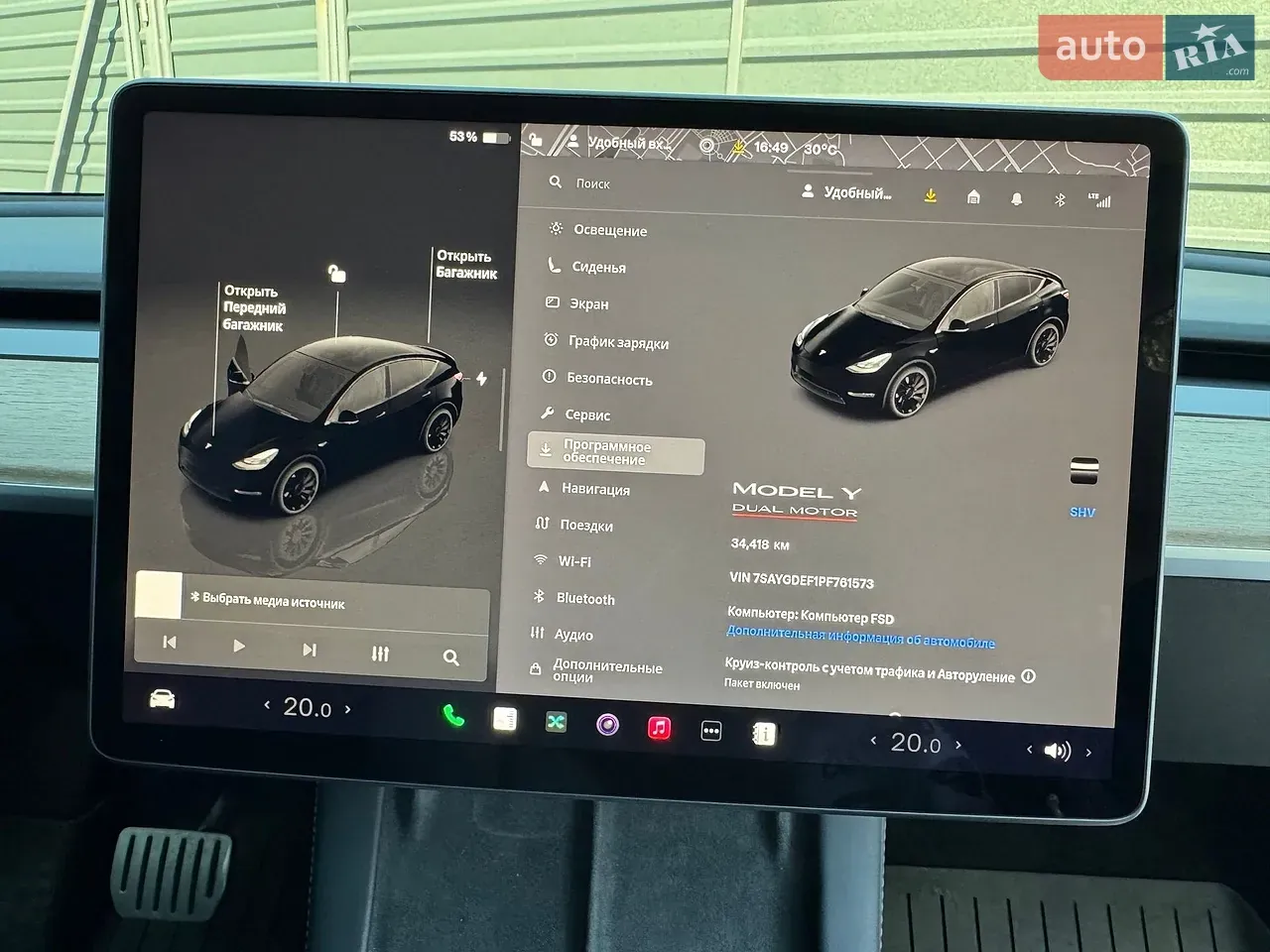Screen dimensions: 1270x952
Task: Open Wi-Fi settings menu item
Action: [563, 561]
